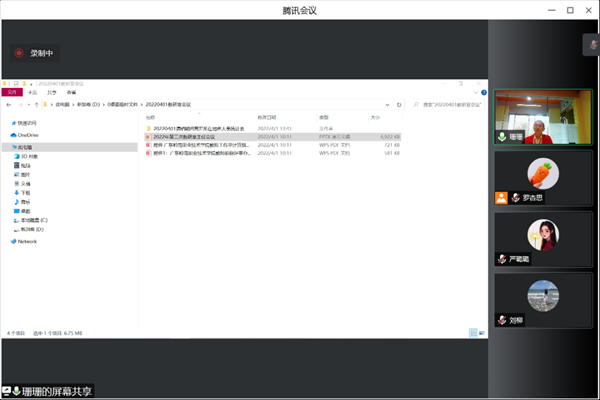Select 罗吉思's carrot avatar
The height and width of the screenshot is (400, 600).
pyautogui.click(x=542, y=173)
